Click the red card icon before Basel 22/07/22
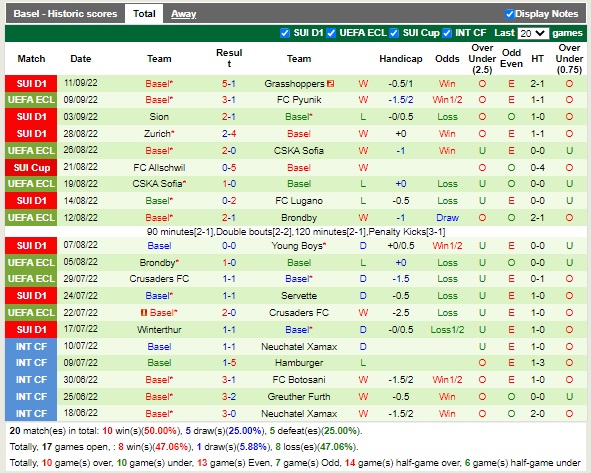The width and height of the screenshot is (591, 473). [144, 312]
